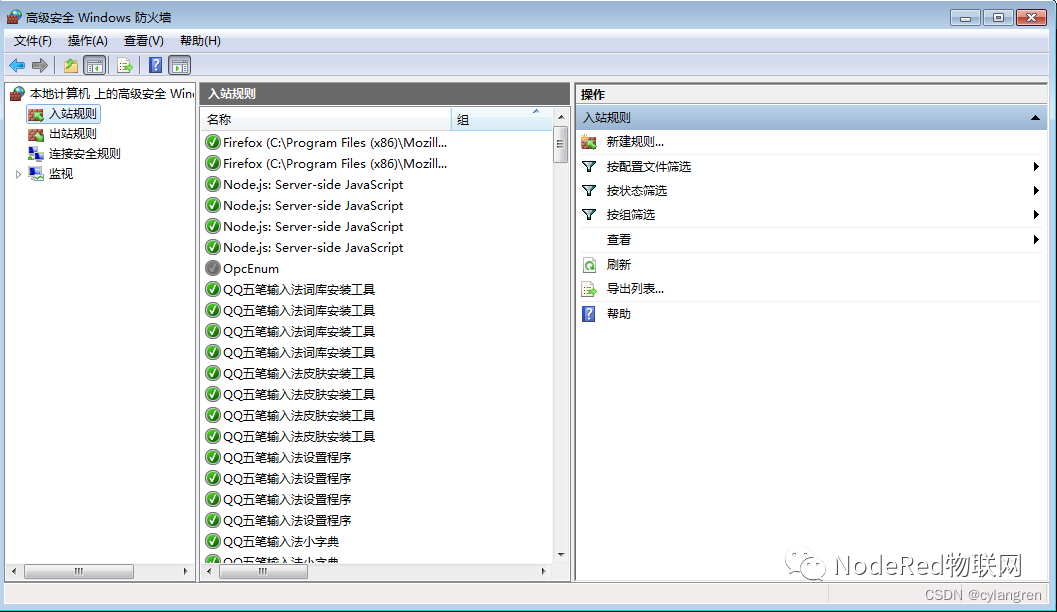The height and width of the screenshot is (612, 1057).
Task: Click green check icon of QQ五笔输入法小字典
Action: point(213,541)
